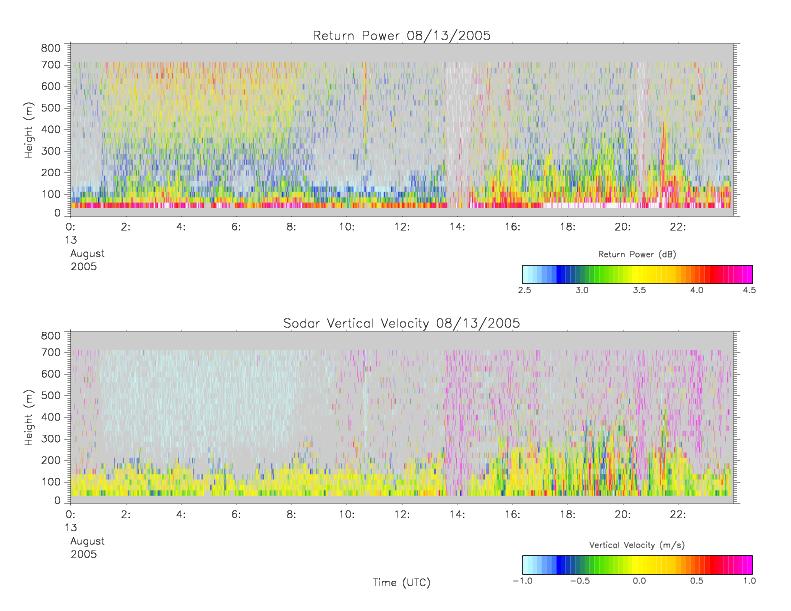Click the 4.0 tick on Return Power scale
791x611 pixels.
click(697, 290)
